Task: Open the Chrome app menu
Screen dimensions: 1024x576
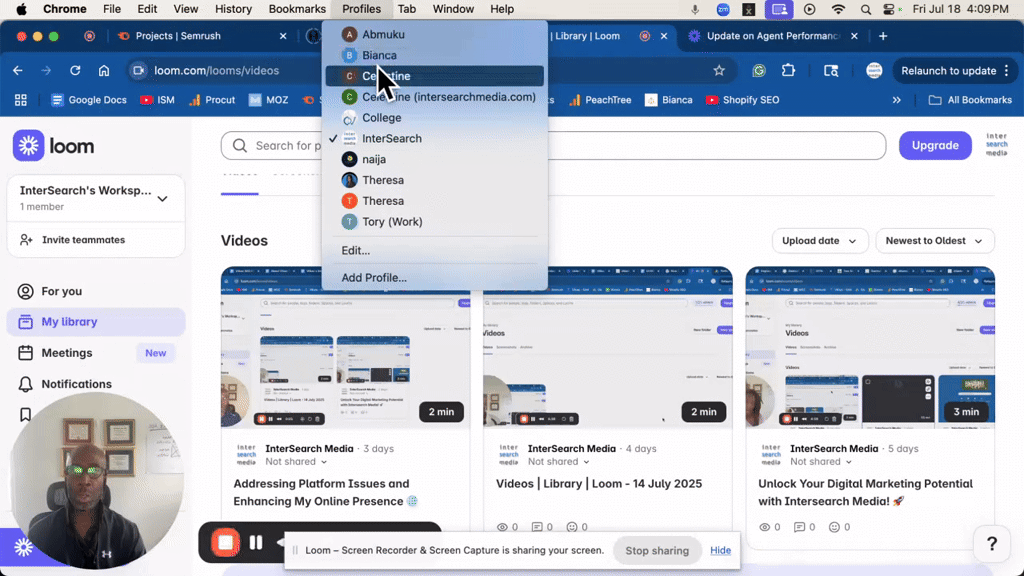Action: [65, 9]
